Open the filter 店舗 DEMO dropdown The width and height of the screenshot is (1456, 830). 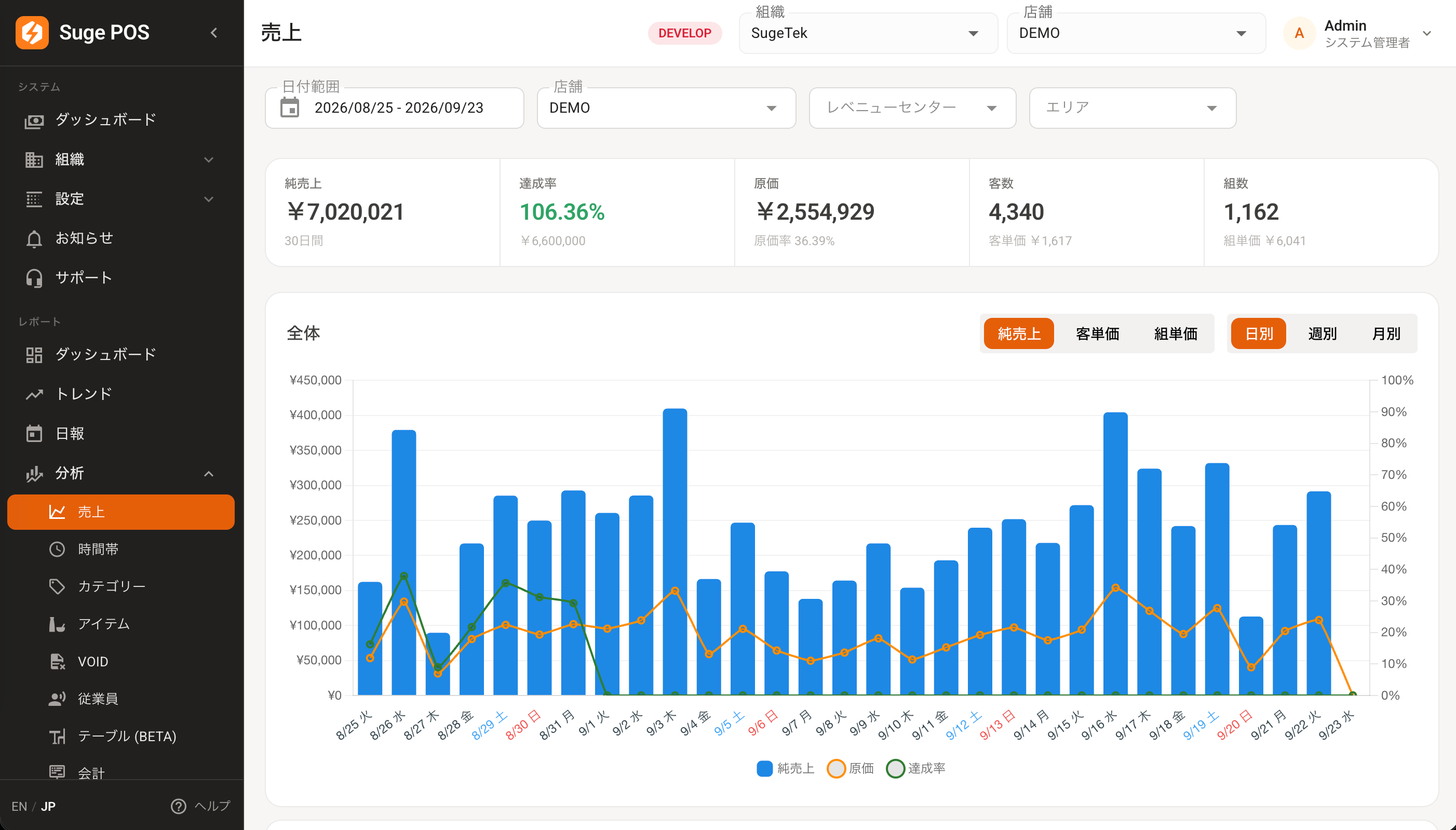click(x=666, y=108)
